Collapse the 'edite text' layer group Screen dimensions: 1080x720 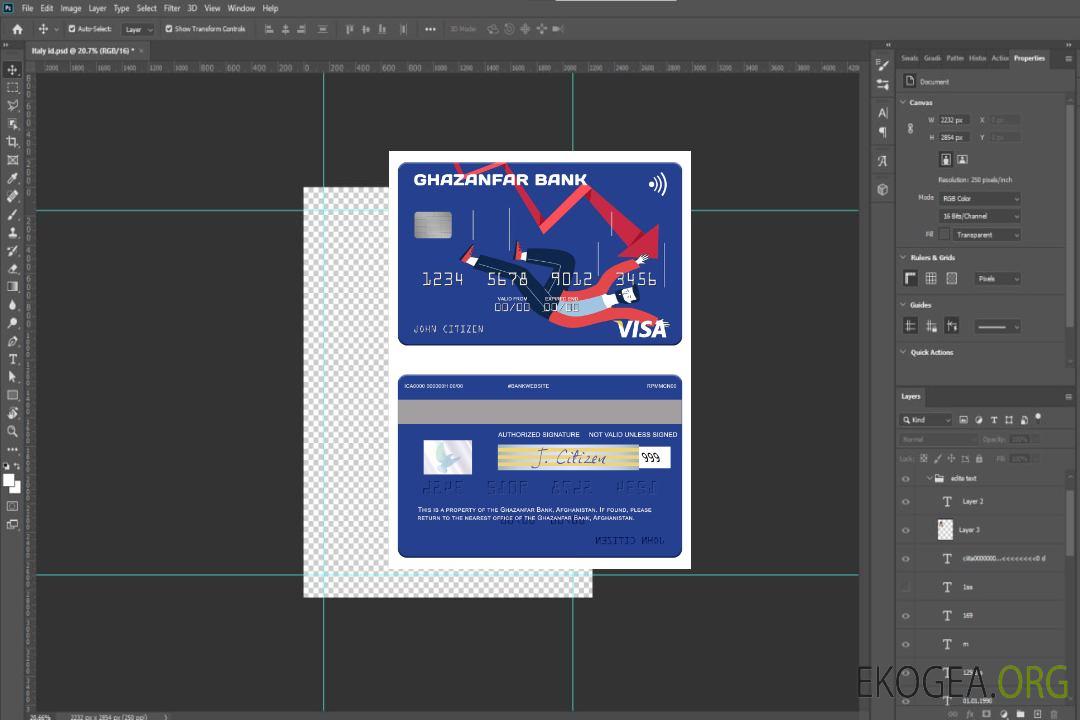tap(929, 478)
